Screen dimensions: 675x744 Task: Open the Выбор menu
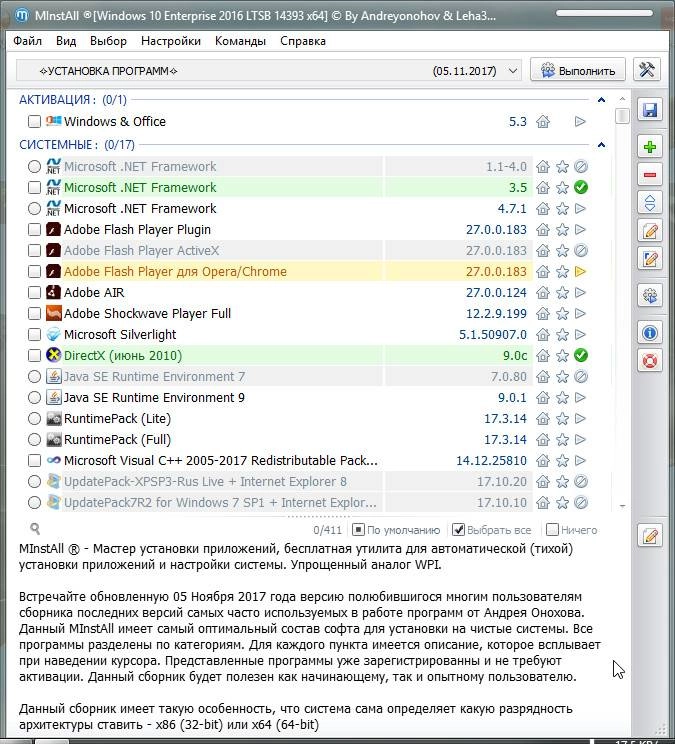click(108, 41)
